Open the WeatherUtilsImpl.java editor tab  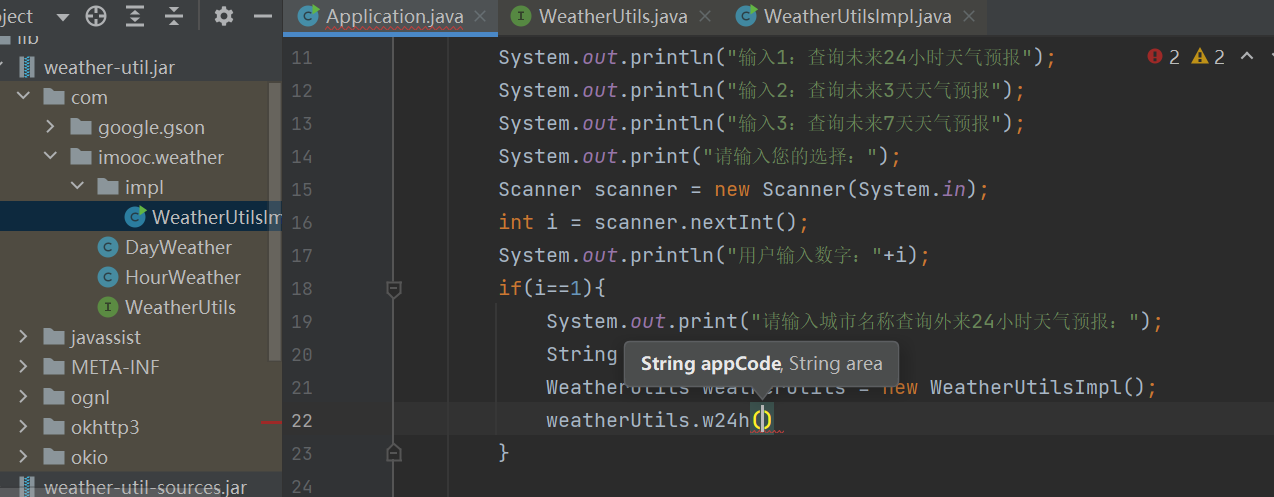pyautogui.click(x=857, y=16)
